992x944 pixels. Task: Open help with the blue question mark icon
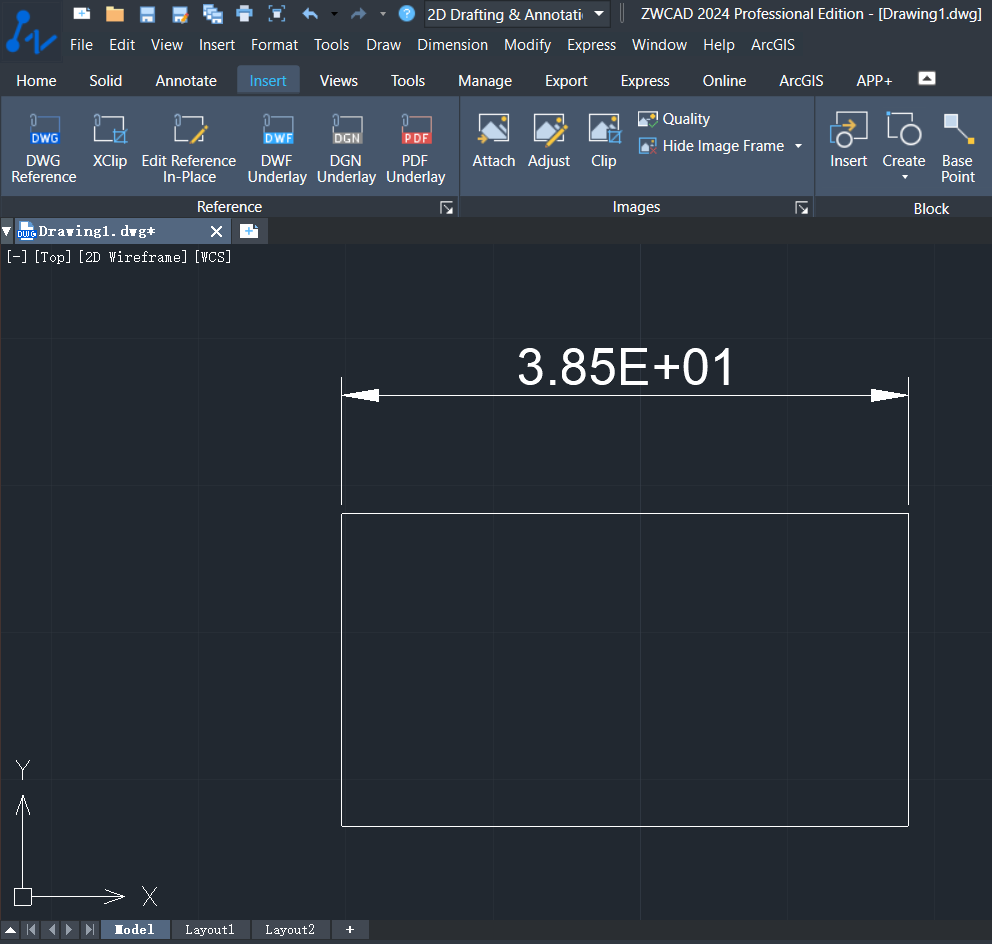(x=407, y=13)
